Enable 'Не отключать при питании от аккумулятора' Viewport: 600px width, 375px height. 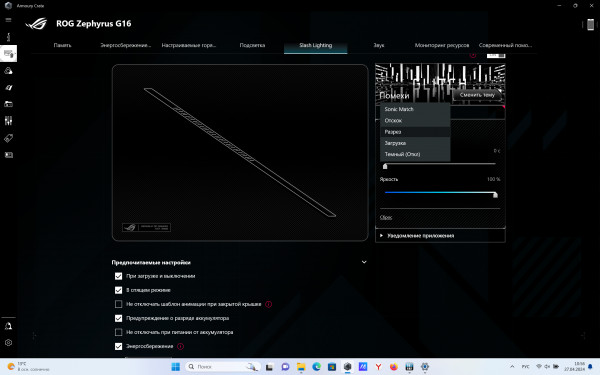click(119, 332)
